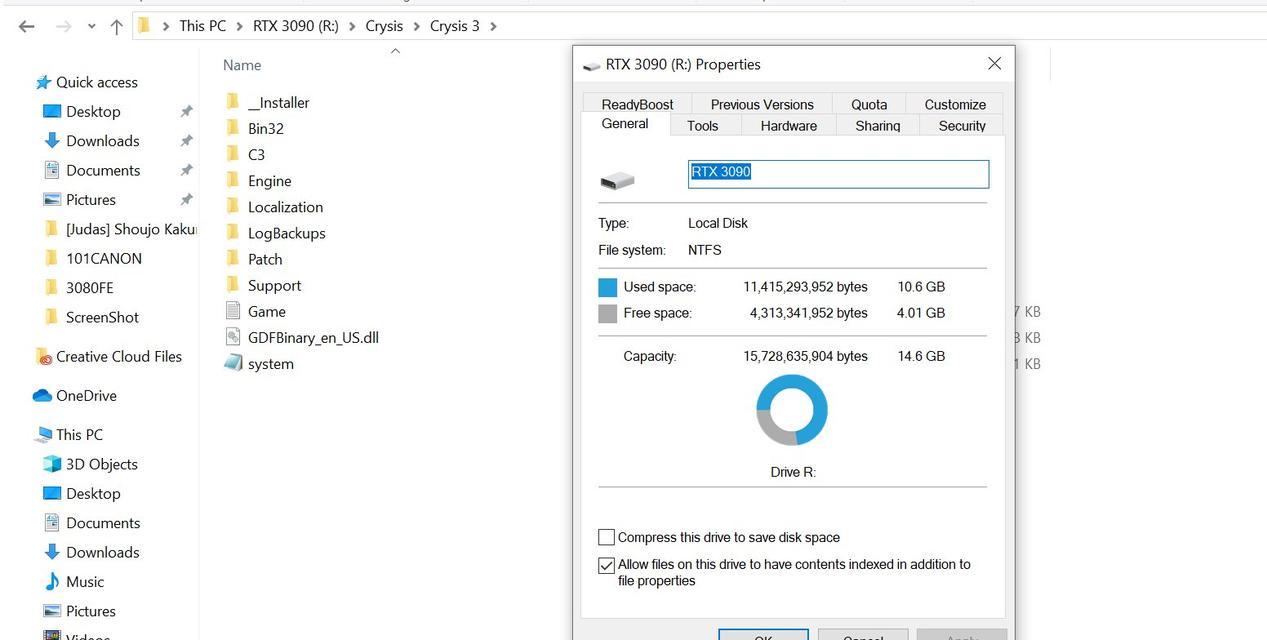Click the large drive icon in Properties dialog

click(x=617, y=180)
